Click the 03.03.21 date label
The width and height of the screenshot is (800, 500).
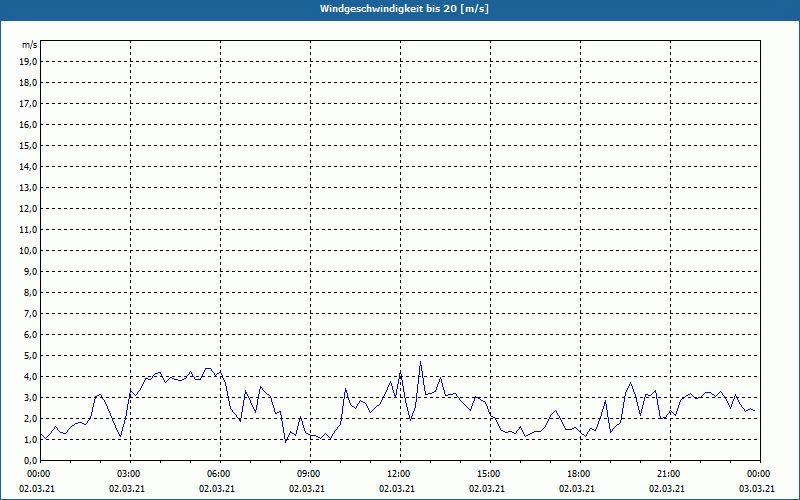757,489
